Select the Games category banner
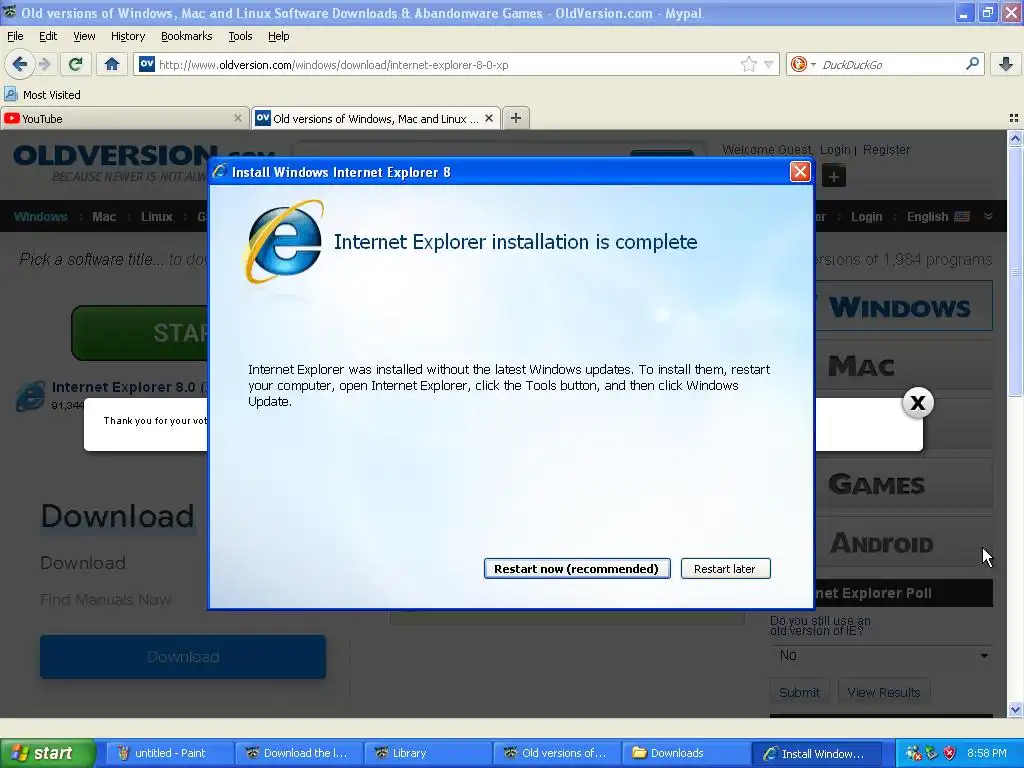This screenshot has height=768, width=1024. pyautogui.click(x=903, y=484)
